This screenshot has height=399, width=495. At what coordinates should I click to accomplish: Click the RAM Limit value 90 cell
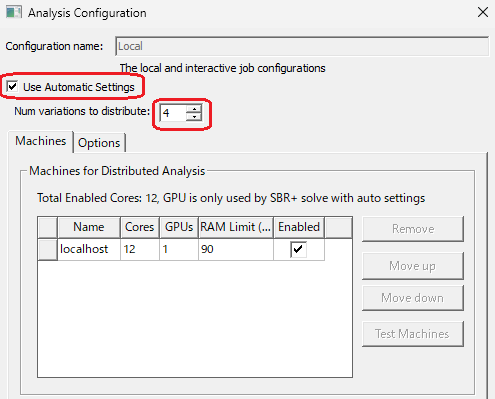pyautogui.click(x=236, y=249)
